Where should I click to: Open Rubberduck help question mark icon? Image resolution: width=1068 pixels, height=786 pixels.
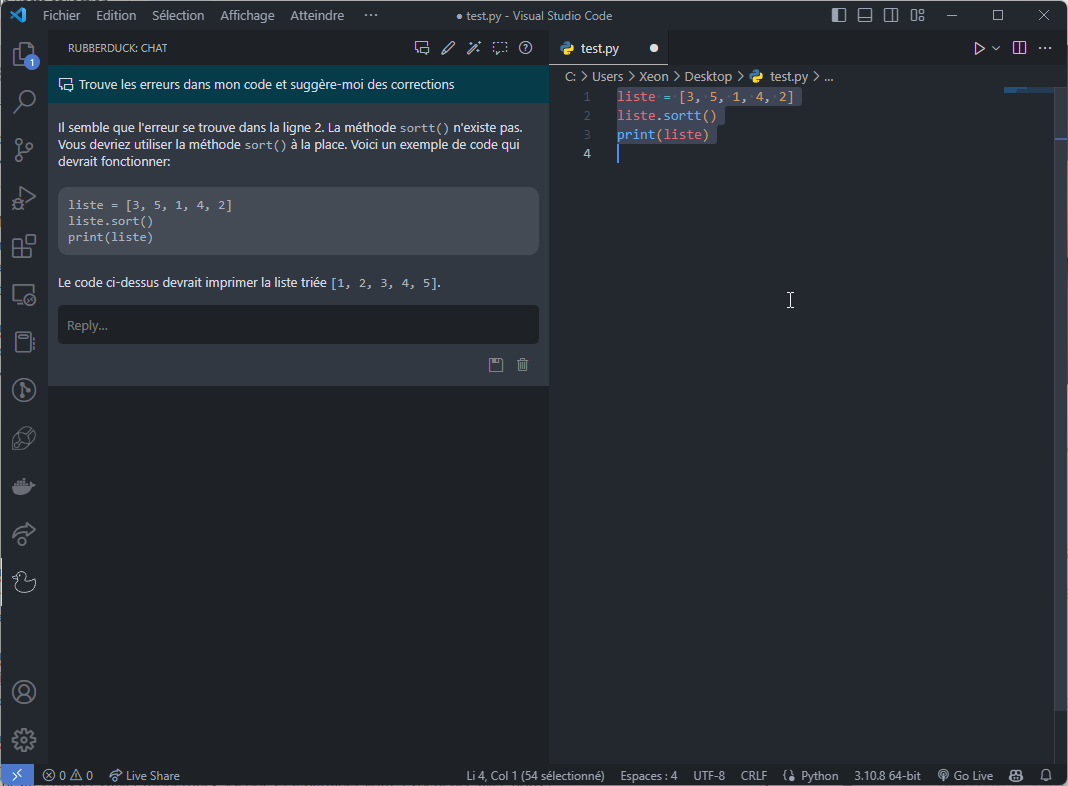coord(525,48)
